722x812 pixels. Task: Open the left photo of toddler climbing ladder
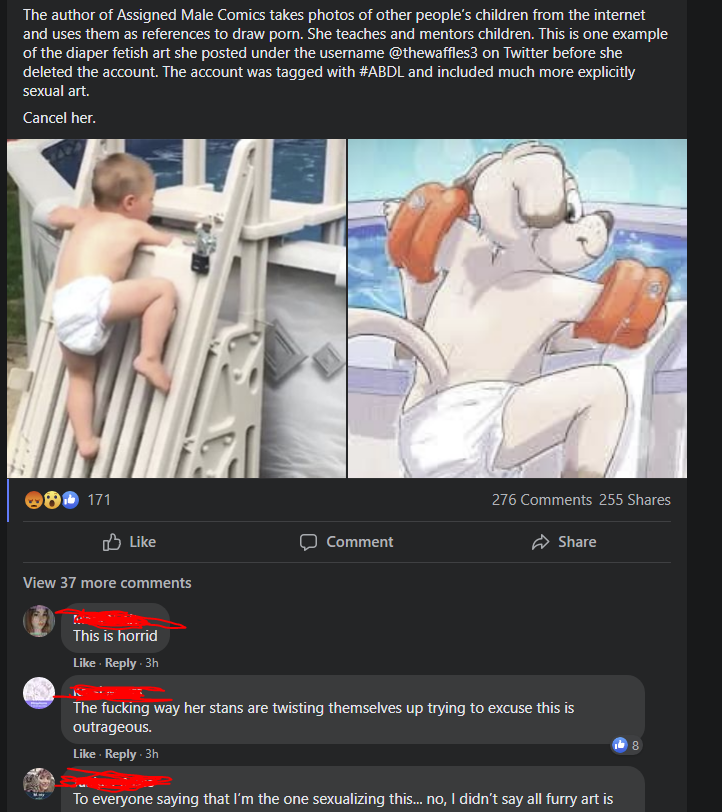pos(176,308)
